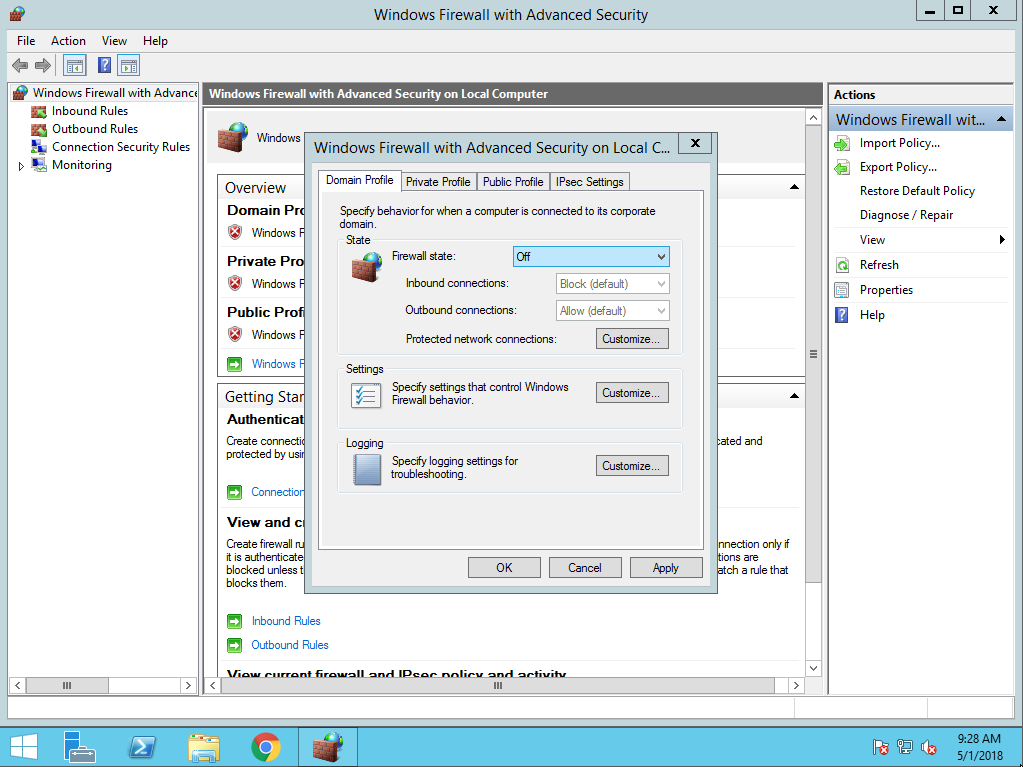1023x767 pixels.
Task: Click Apply in the properties dialog
Action: tap(666, 567)
